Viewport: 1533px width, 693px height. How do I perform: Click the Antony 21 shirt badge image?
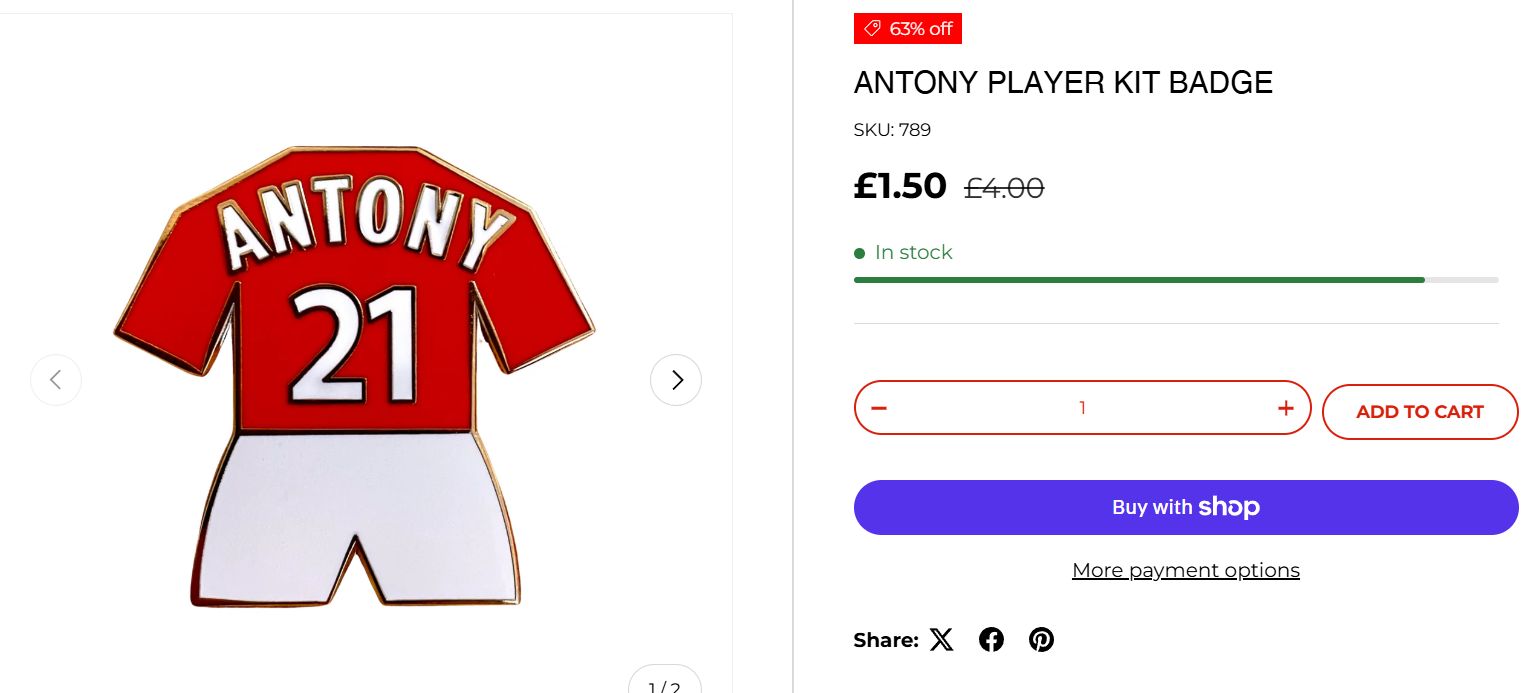(x=355, y=375)
